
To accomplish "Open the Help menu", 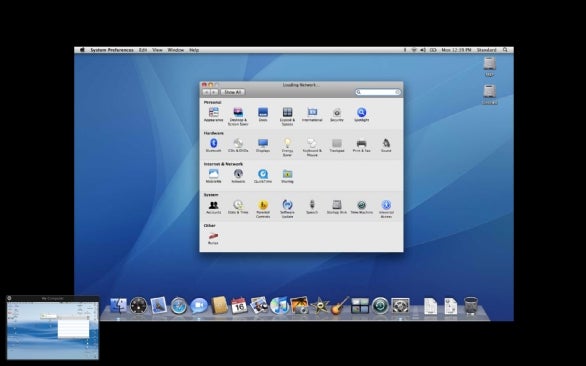I will [x=194, y=50].
